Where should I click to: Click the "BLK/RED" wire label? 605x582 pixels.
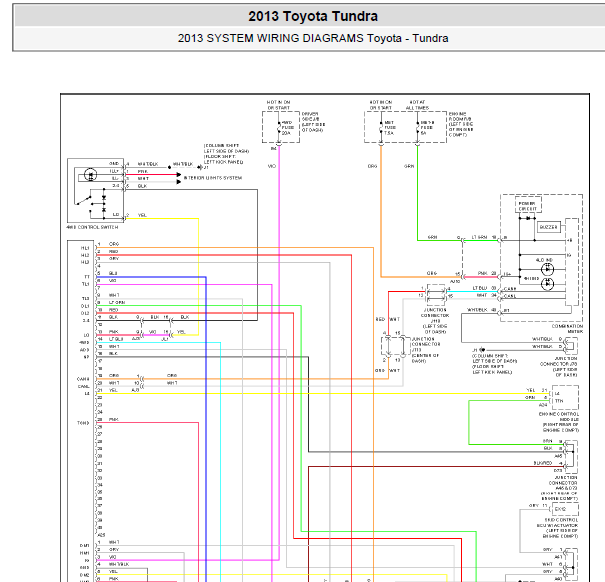[x=543, y=463]
